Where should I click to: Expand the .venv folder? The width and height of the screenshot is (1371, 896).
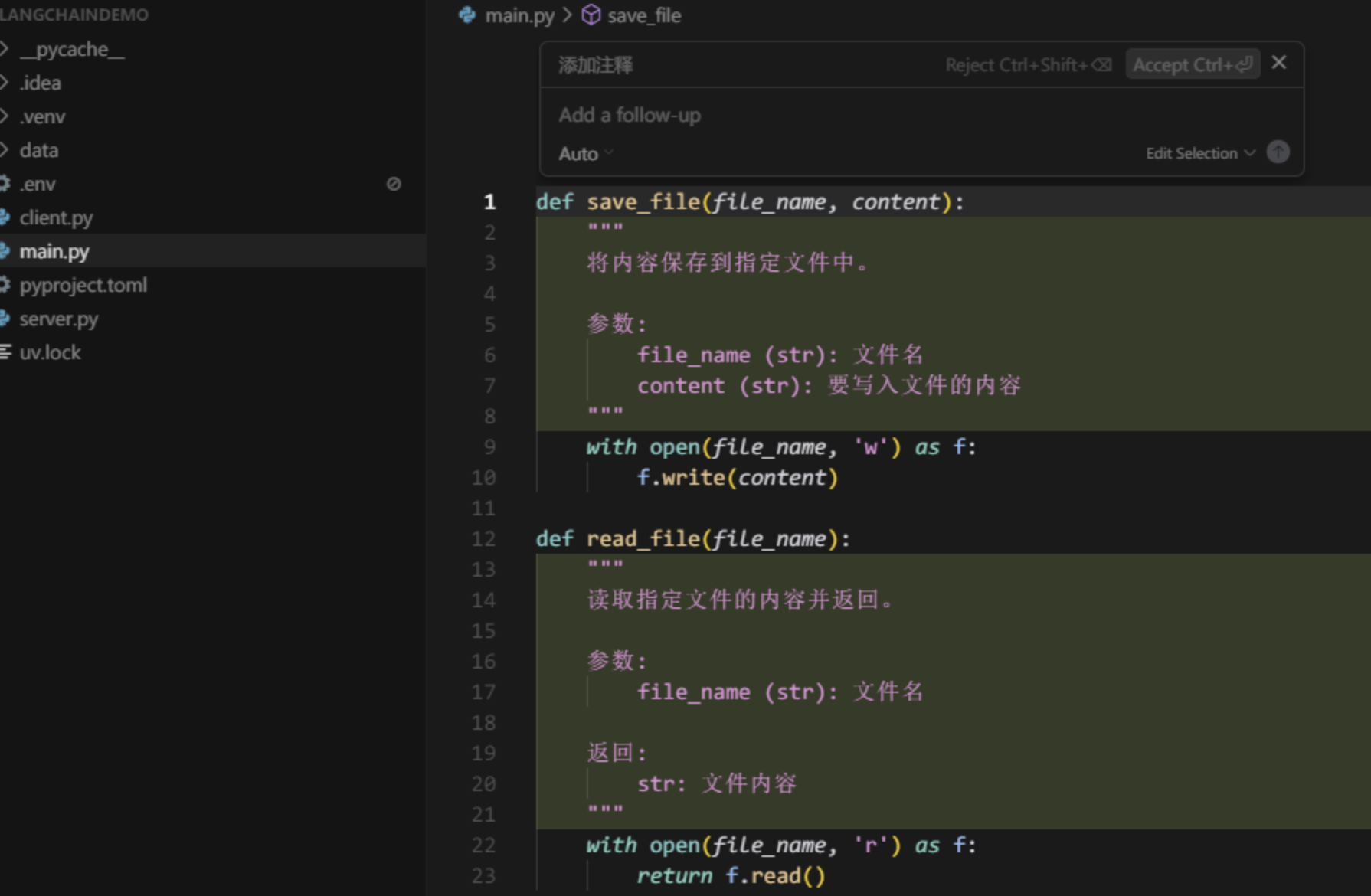[42, 117]
